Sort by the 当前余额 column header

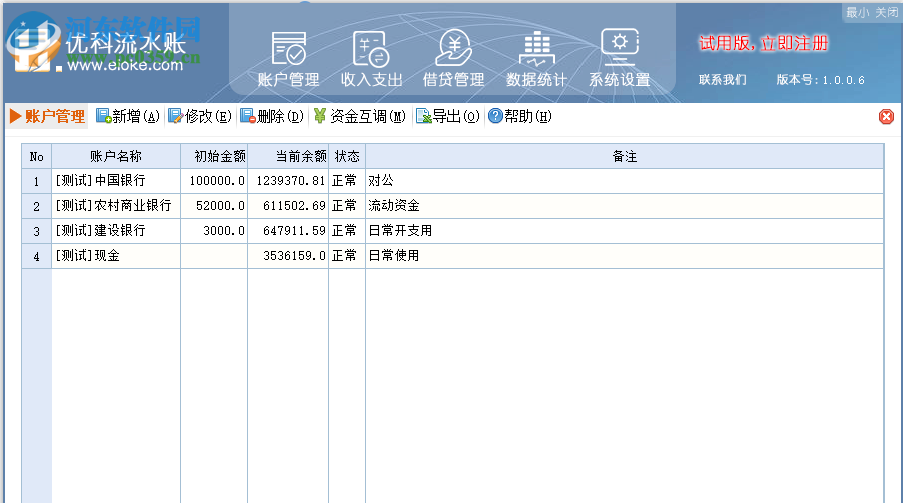(x=288, y=156)
